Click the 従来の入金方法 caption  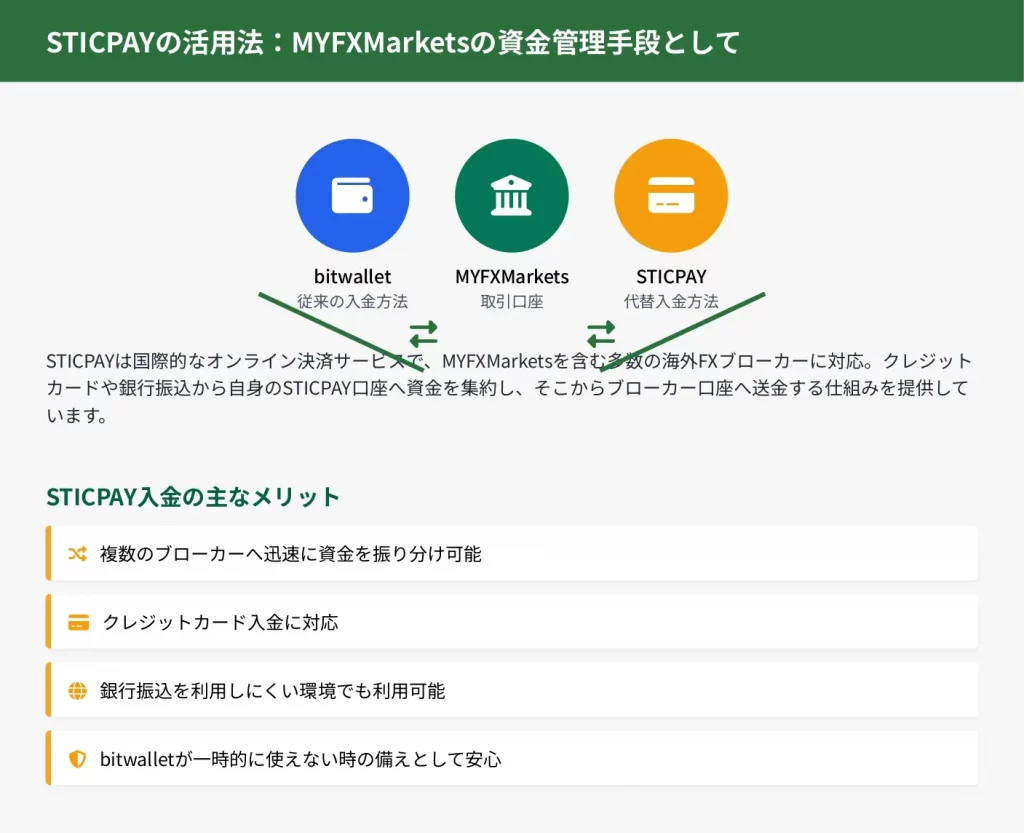click(x=352, y=301)
